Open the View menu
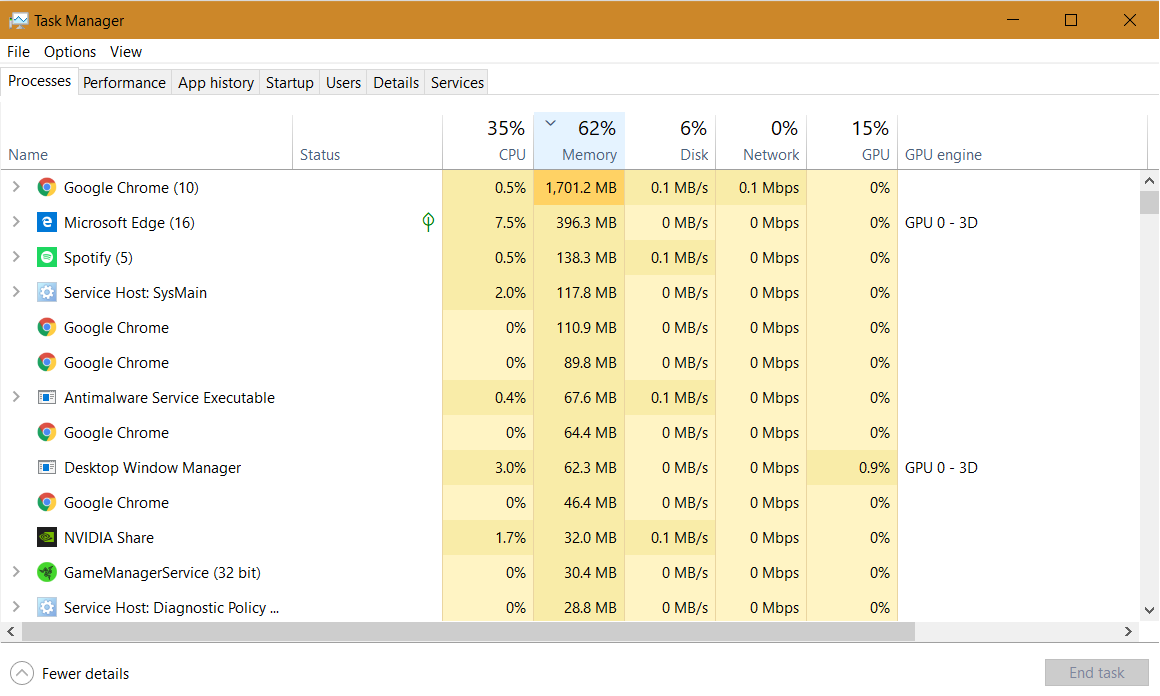 click(x=126, y=52)
